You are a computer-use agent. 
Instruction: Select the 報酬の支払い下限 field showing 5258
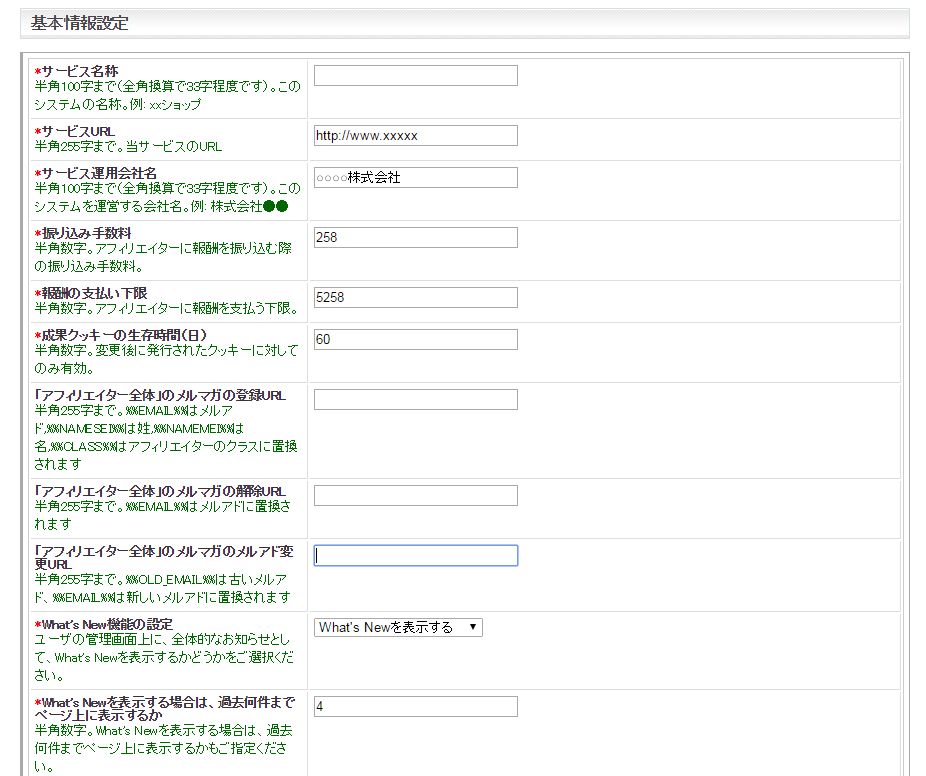tap(415, 298)
